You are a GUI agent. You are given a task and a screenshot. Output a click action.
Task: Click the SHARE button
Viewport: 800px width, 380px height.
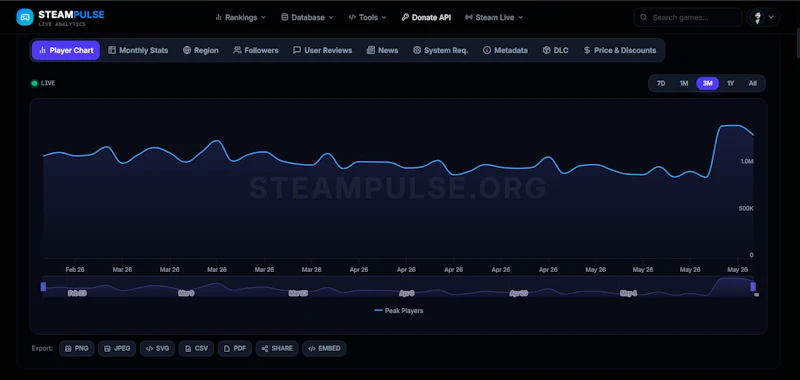click(x=277, y=349)
